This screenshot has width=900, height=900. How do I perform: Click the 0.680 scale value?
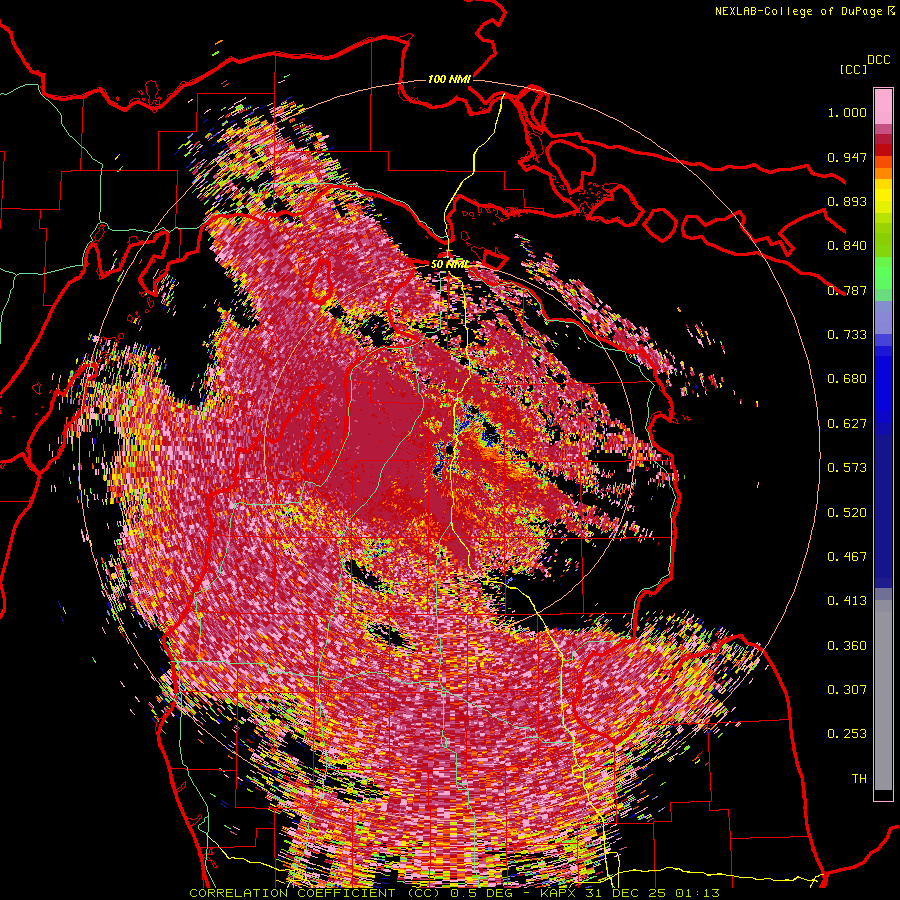click(847, 379)
